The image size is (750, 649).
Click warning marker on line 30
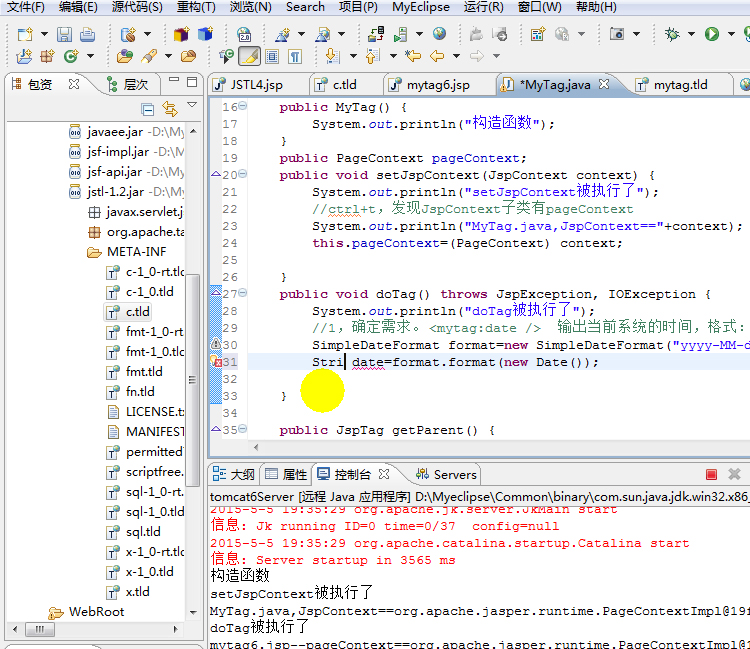(x=216, y=344)
